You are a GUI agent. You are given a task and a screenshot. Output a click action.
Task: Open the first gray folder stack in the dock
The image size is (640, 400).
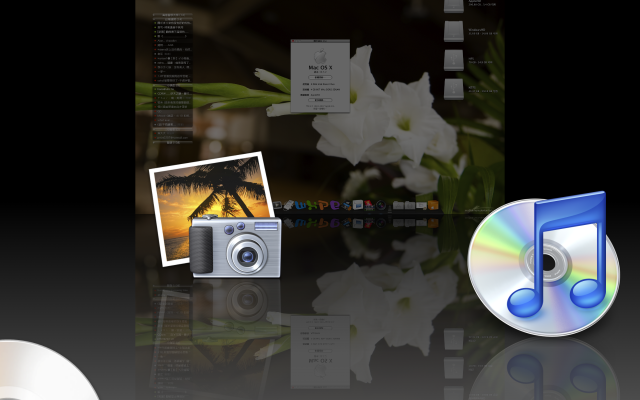[398, 205]
